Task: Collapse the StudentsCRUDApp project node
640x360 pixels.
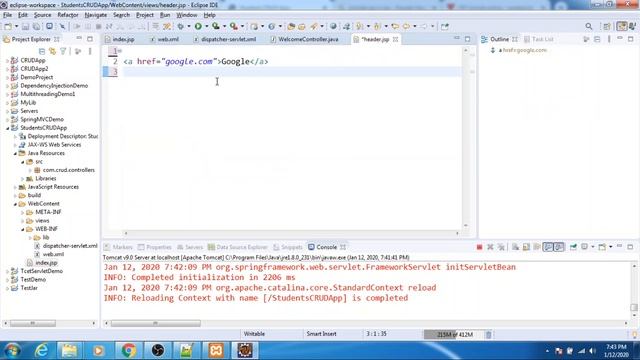Action: point(7,128)
